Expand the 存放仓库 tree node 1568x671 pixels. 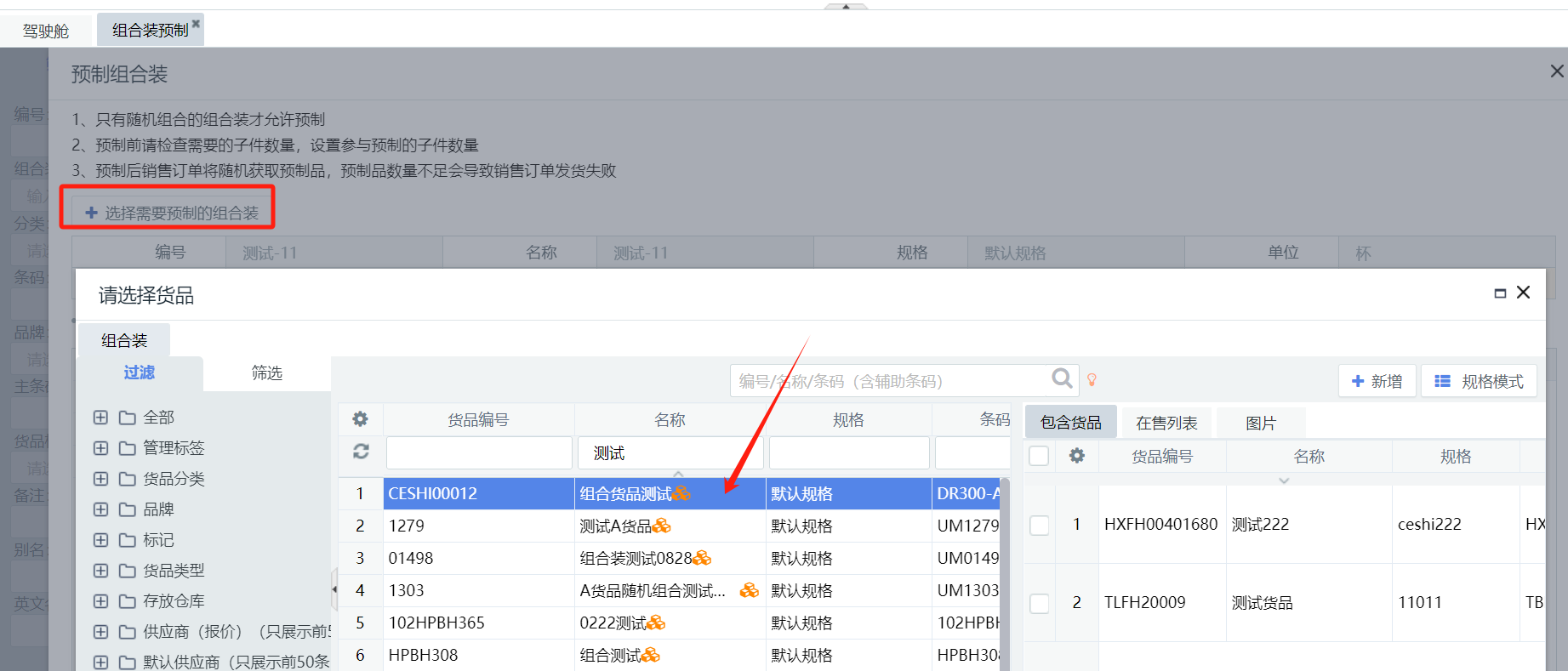click(100, 601)
